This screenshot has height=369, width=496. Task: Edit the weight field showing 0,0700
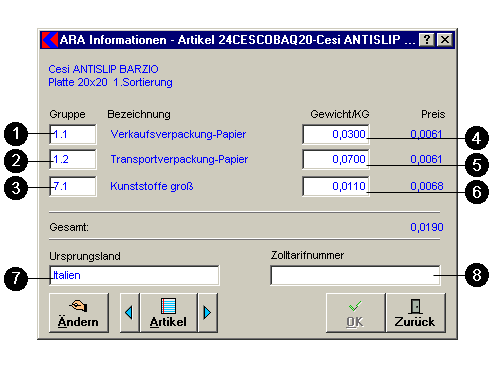(336, 159)
